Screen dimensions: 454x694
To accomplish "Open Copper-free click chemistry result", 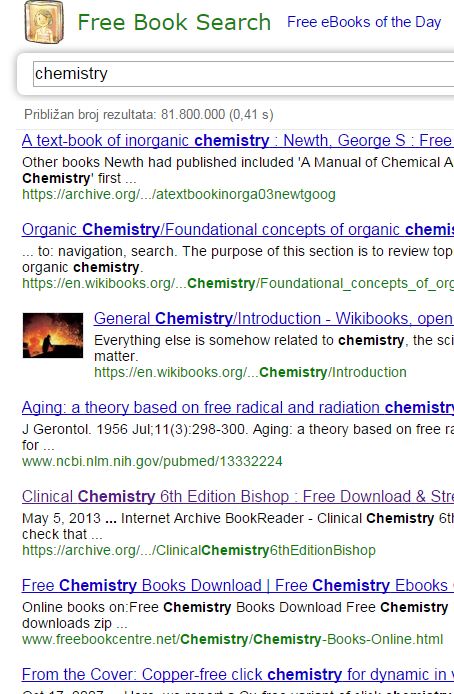I will [238, 675].
